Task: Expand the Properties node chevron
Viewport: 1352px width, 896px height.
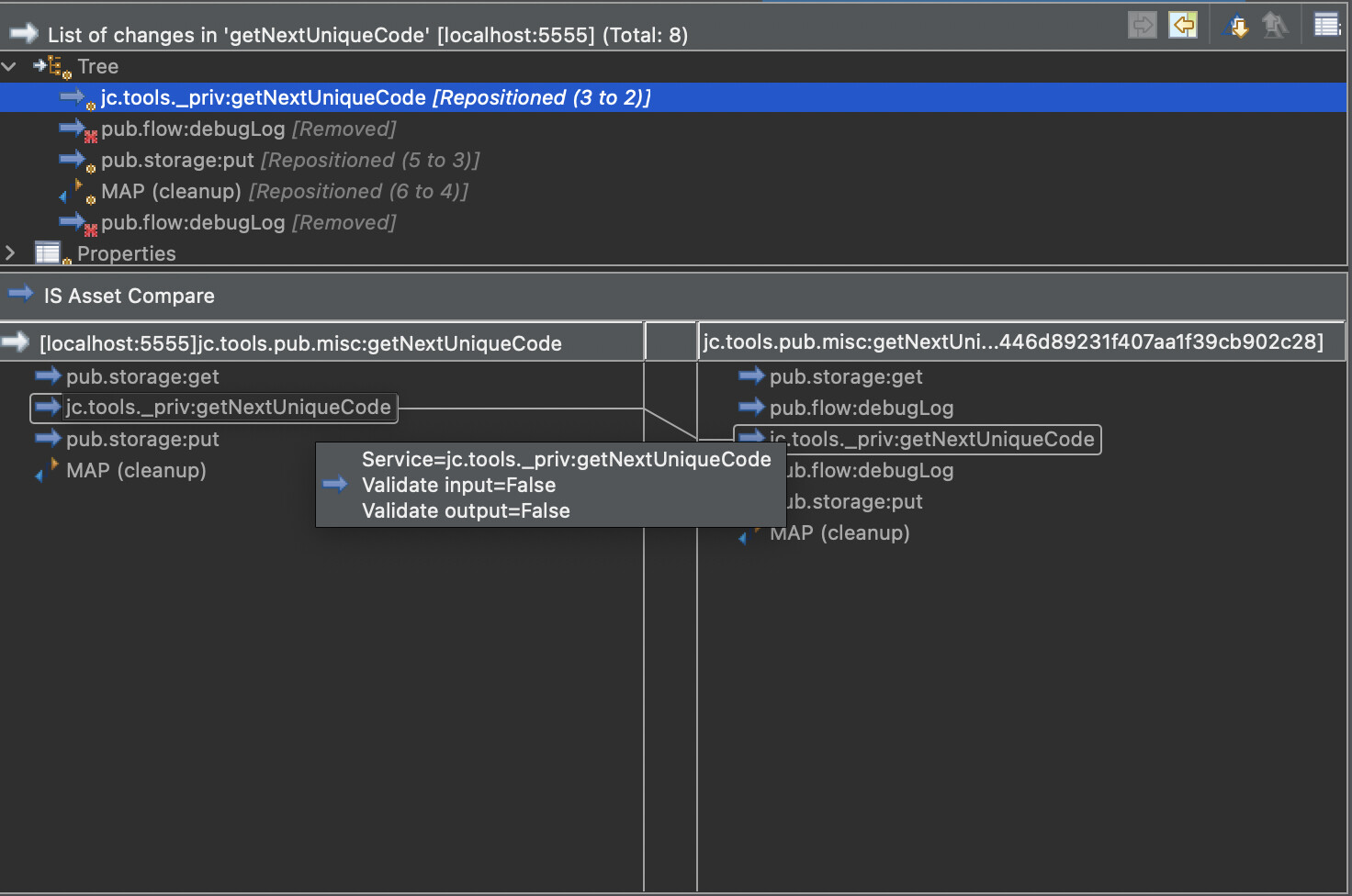Action: [10, 252]
